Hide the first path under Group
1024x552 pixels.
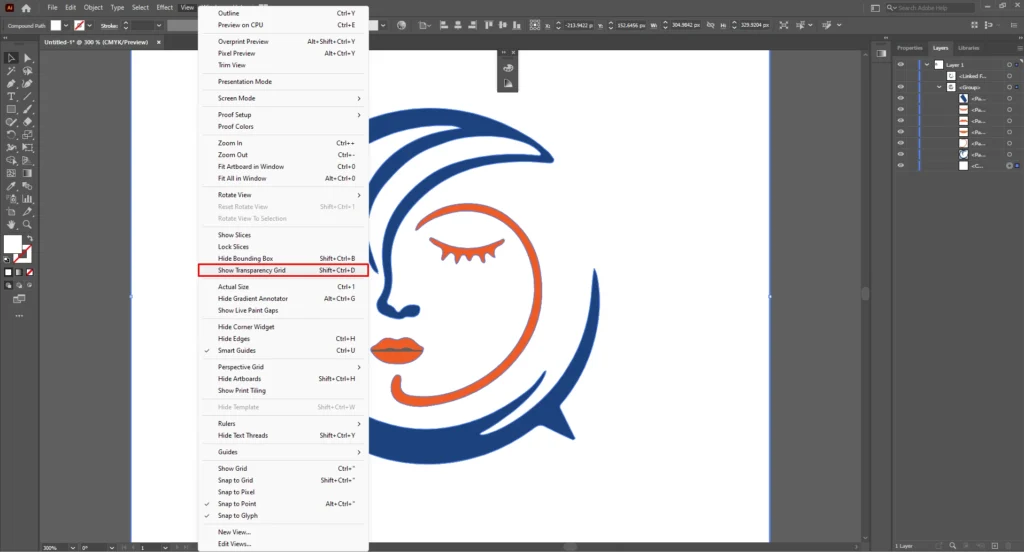coord(901,98)
